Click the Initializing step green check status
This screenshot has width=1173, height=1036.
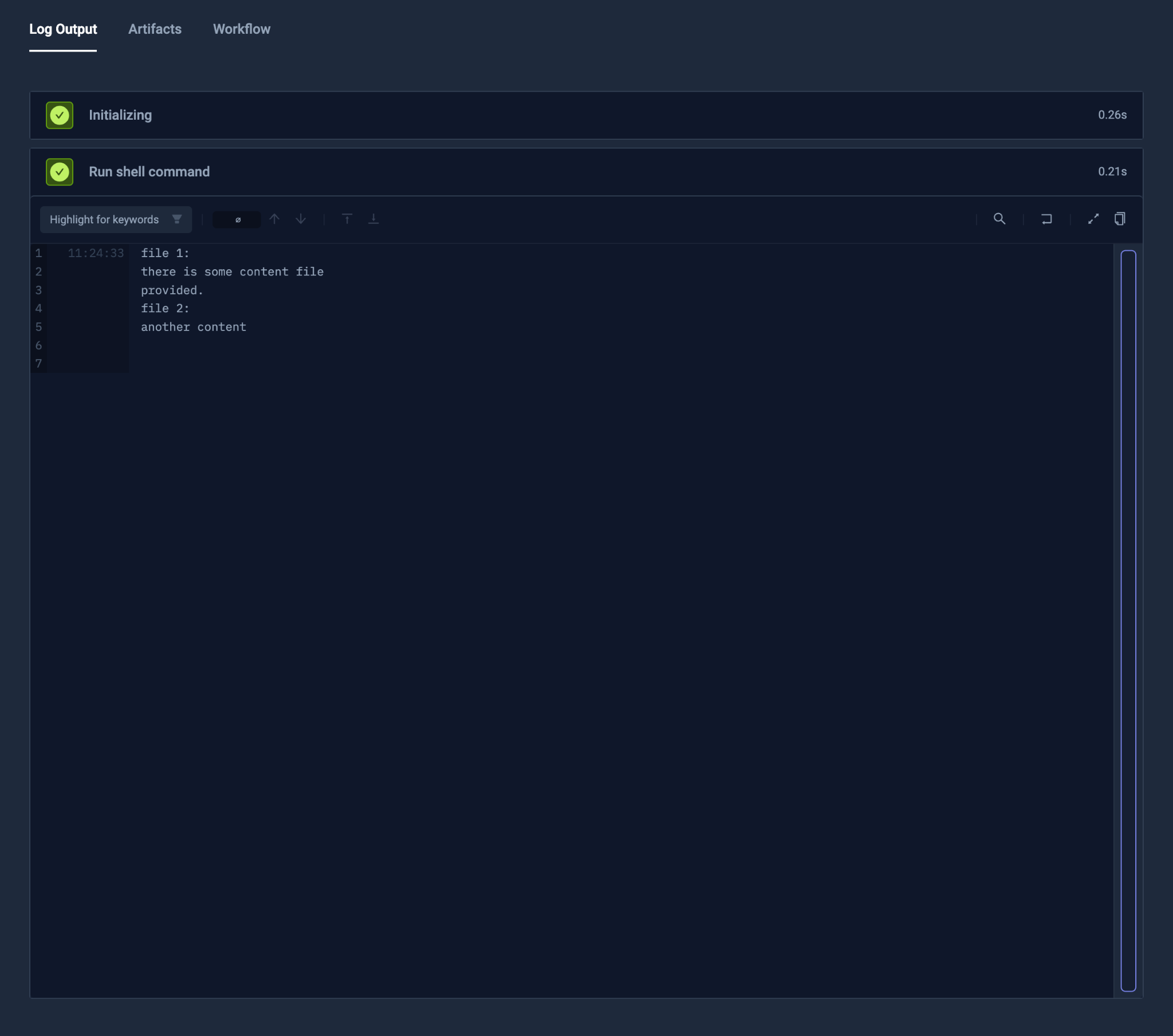[x=60, y=115]
